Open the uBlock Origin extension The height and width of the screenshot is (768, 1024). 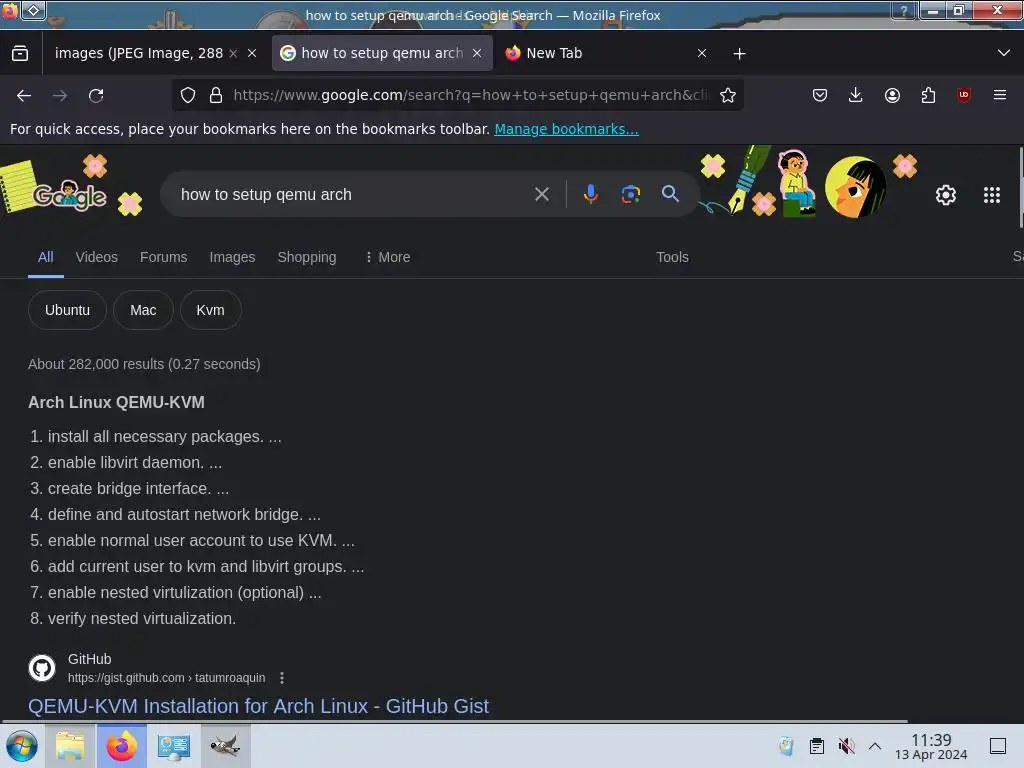pos(964,95)
